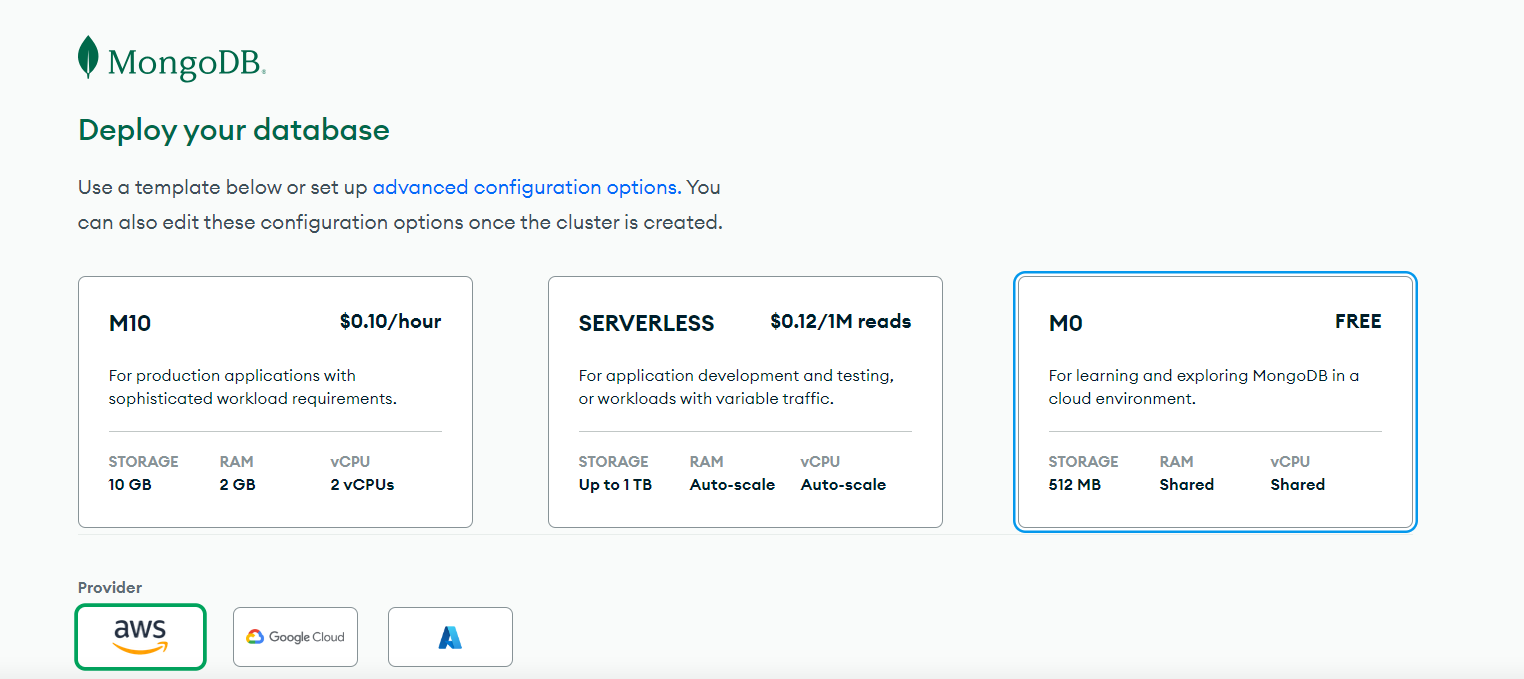Select the M10 cluster template card
1524x679 pixels.
pyautogui.click(x=275, y=402)
